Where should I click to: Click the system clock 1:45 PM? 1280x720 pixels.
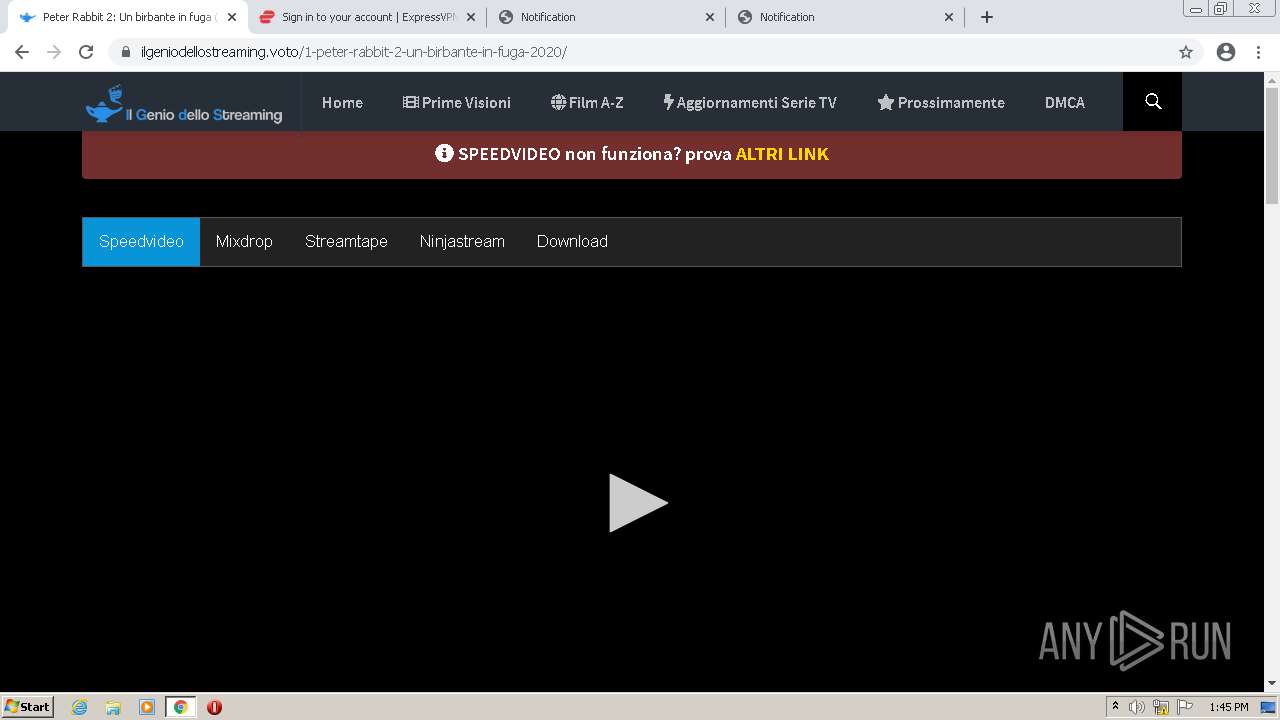pyautogui.click(x=1229, y=707)
